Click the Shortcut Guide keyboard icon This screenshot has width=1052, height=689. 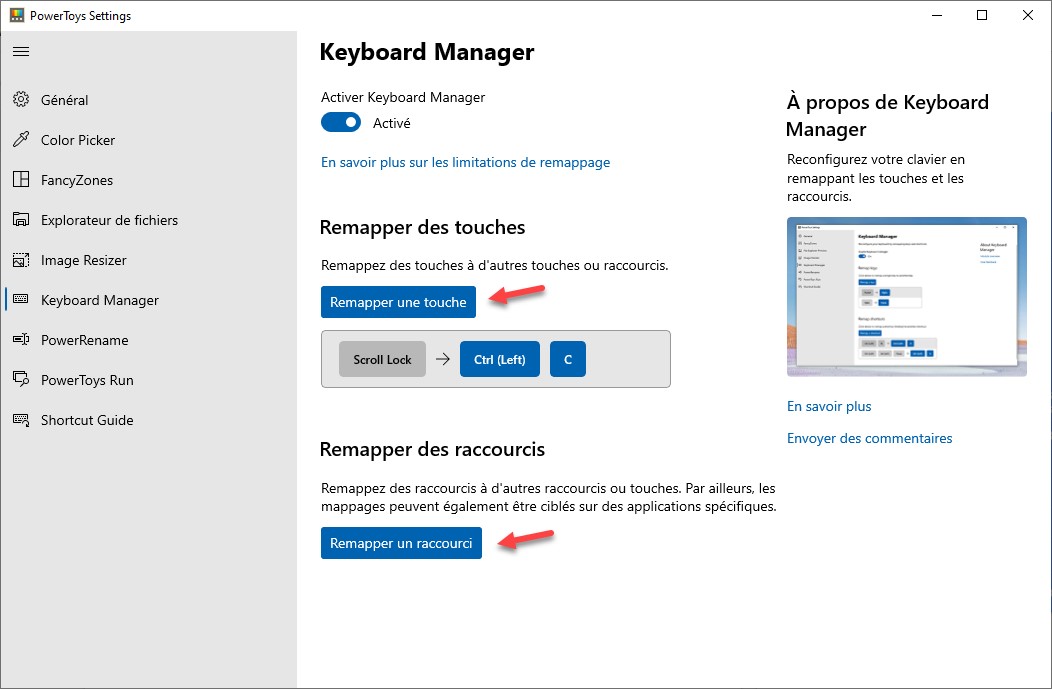21,420
